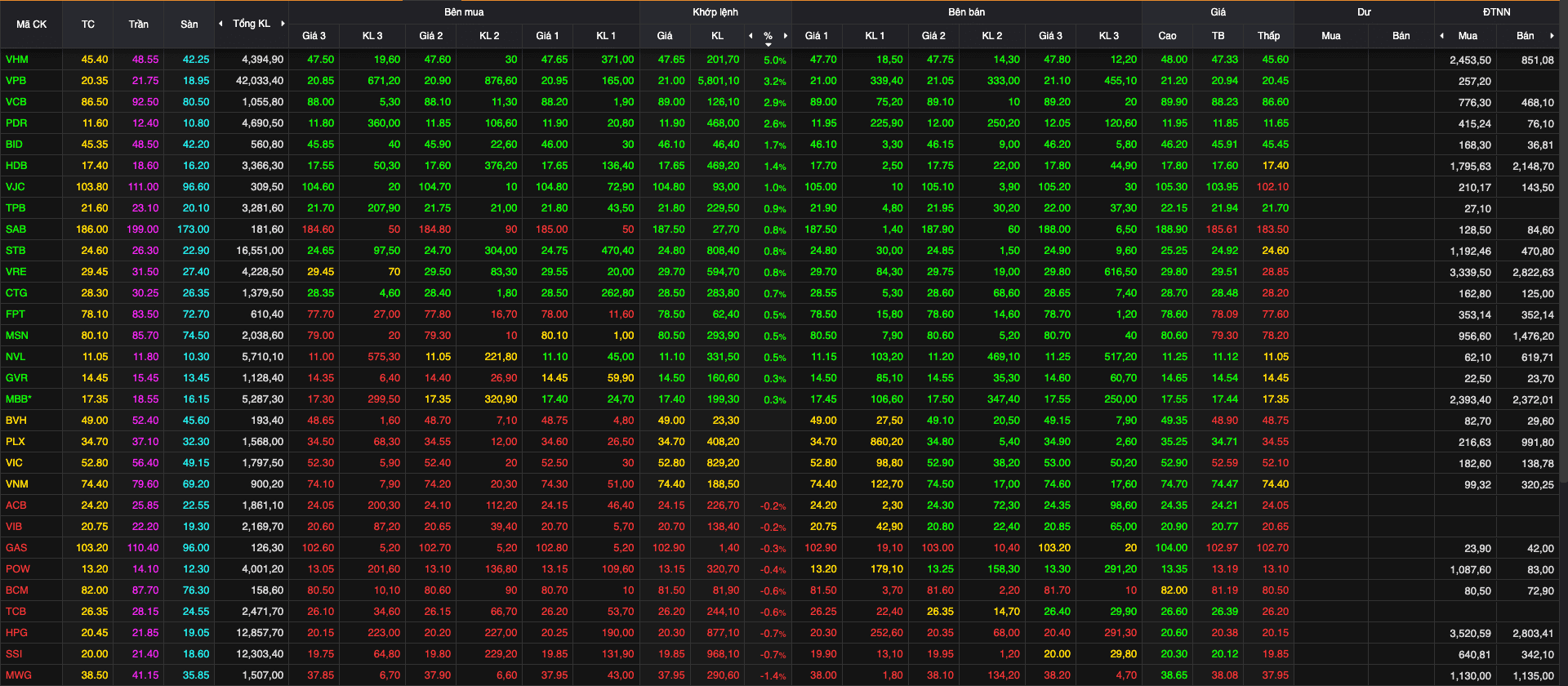The image size is (1568, 686).
Task: Click the left arrow beside ĐTNN Mua header
Action: (x=1441, y=36)
